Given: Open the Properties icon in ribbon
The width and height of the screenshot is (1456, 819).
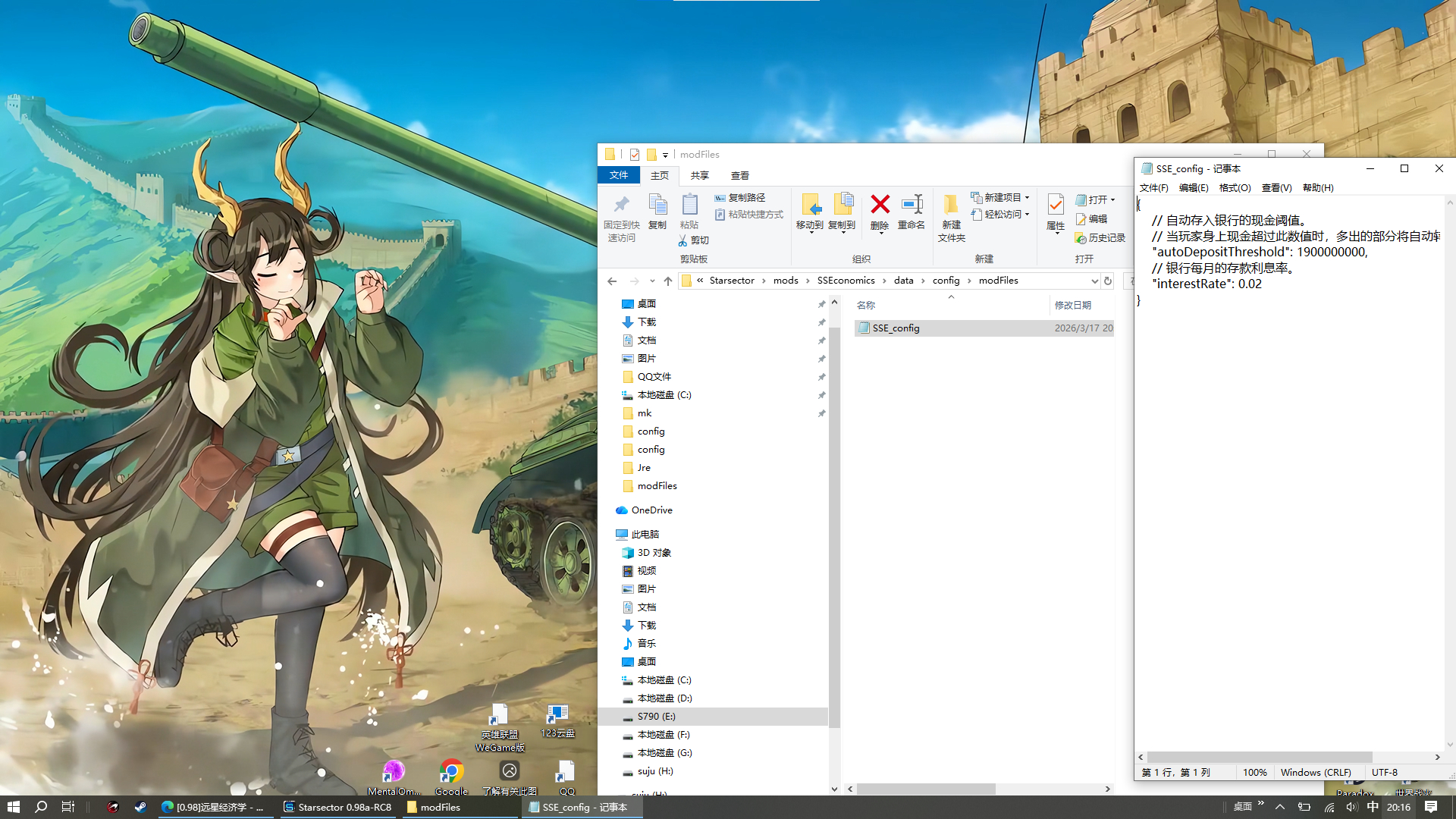Looking at the screenshot, I should 1056,206.
